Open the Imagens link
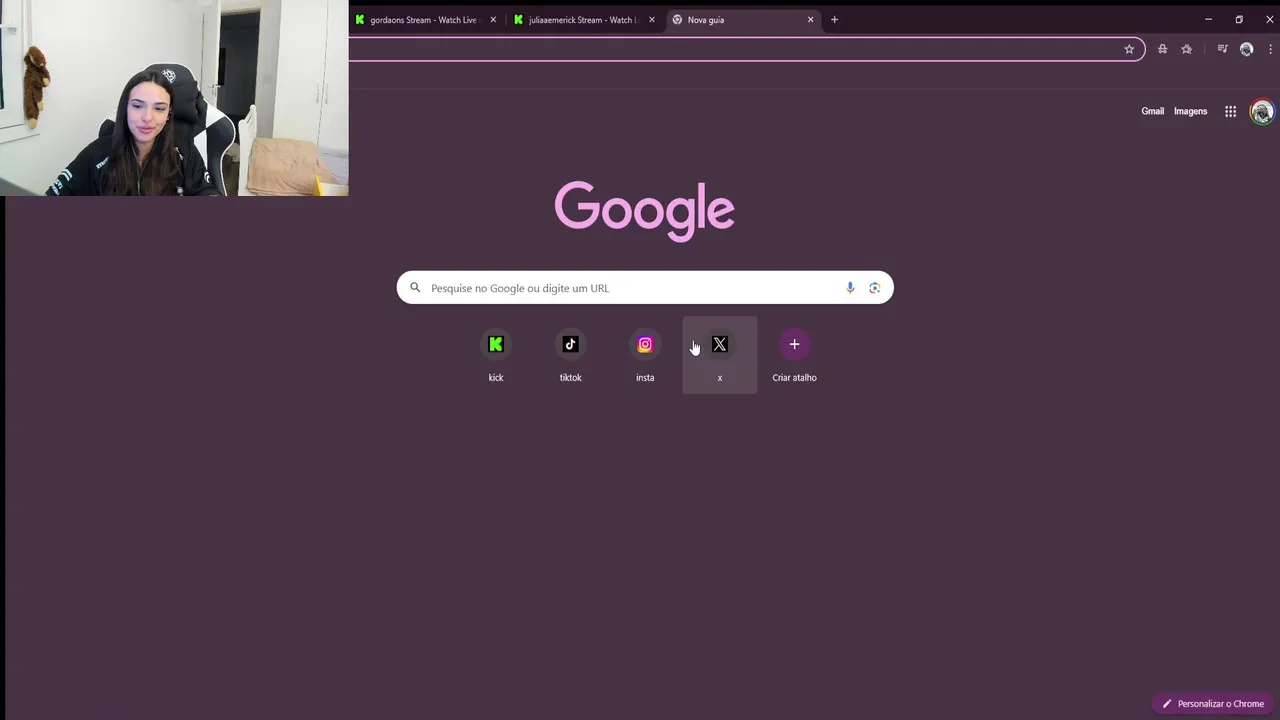Screen dimensions: 1280x720 pos(1190,111)
